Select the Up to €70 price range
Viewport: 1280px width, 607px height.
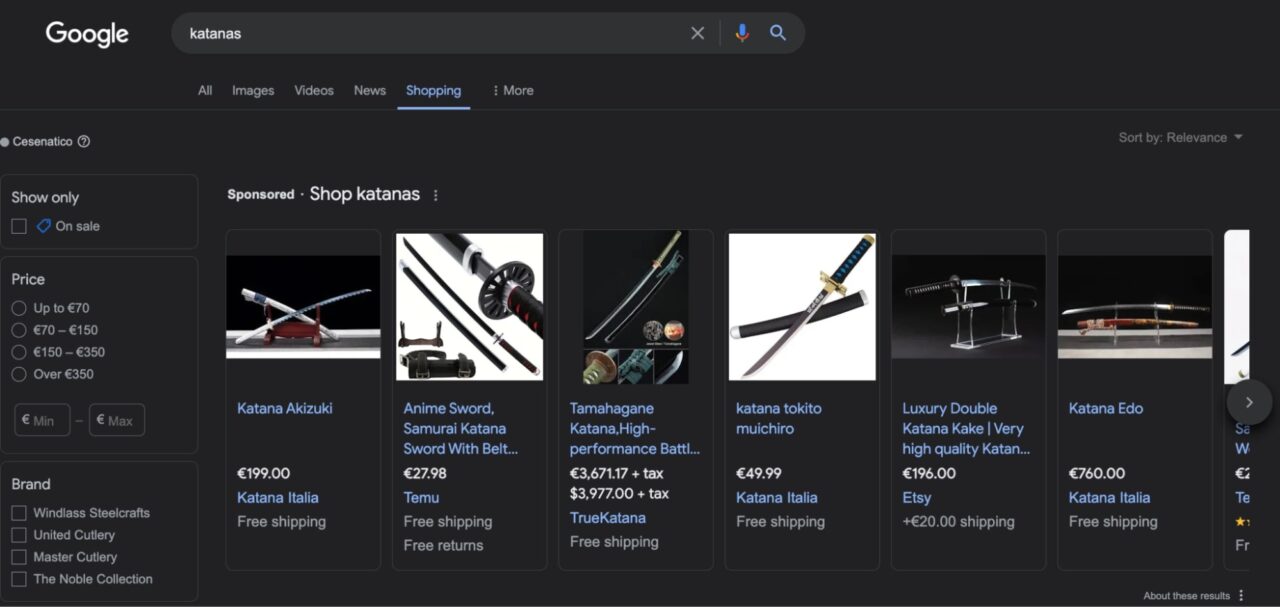coord(19,308)
